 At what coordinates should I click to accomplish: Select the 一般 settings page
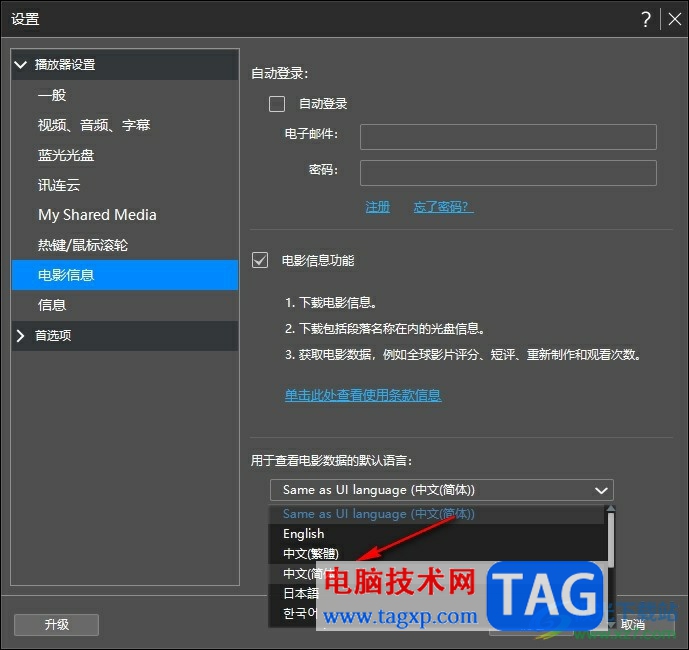click(x=125, y=95)
